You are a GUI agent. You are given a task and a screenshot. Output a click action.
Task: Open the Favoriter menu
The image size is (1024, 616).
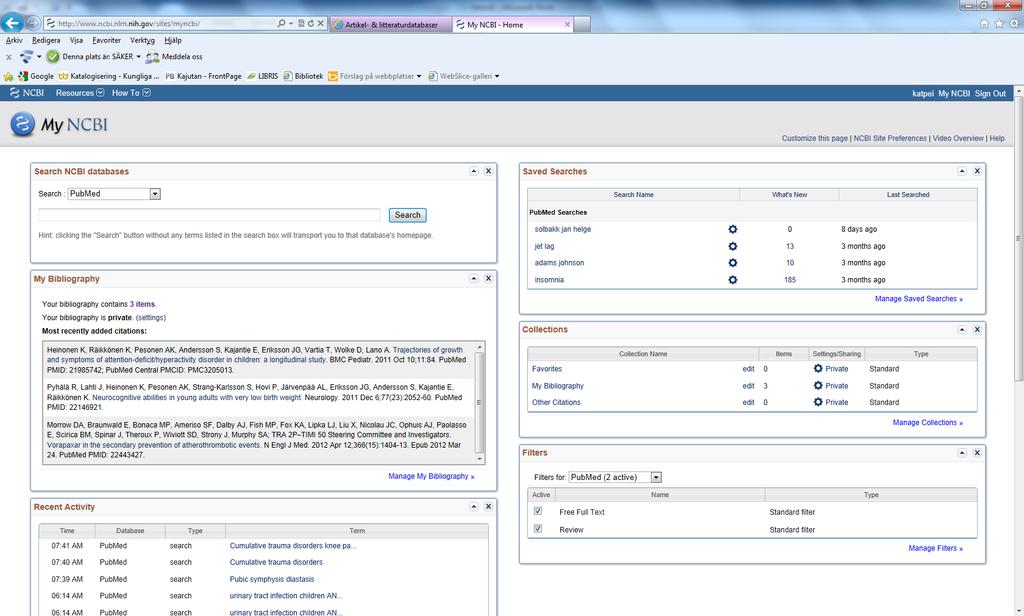click(106, 41)
